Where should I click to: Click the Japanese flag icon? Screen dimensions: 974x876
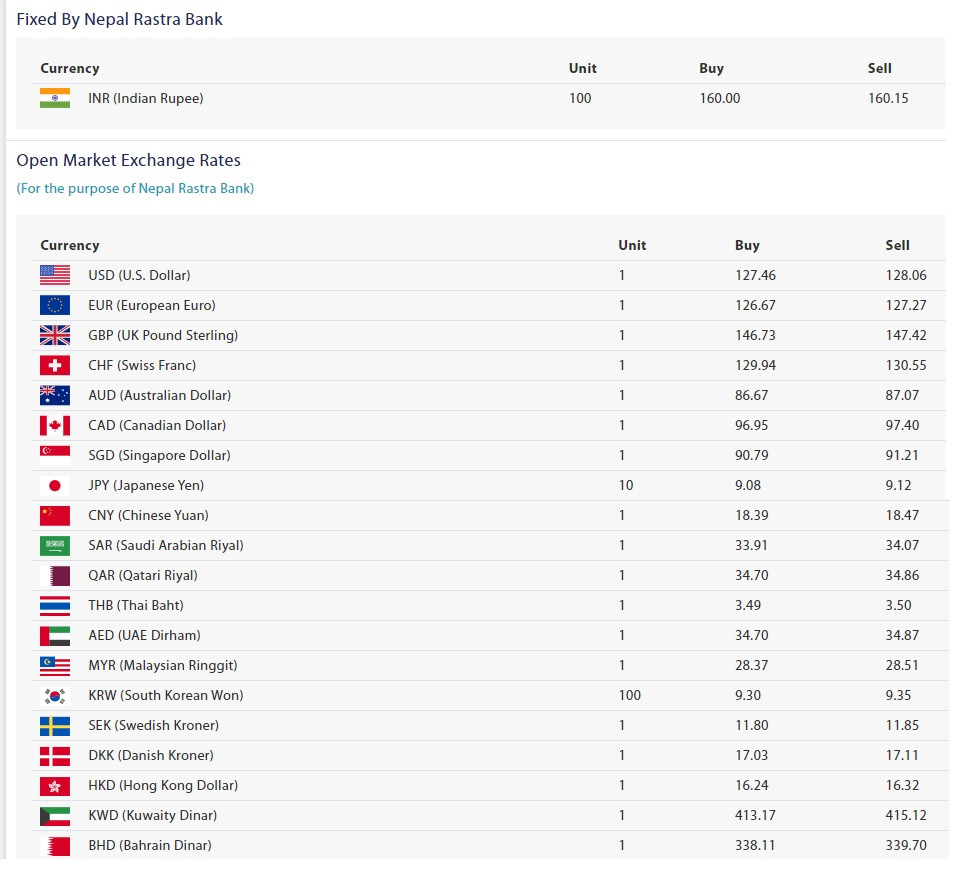(x=55, y=485)
